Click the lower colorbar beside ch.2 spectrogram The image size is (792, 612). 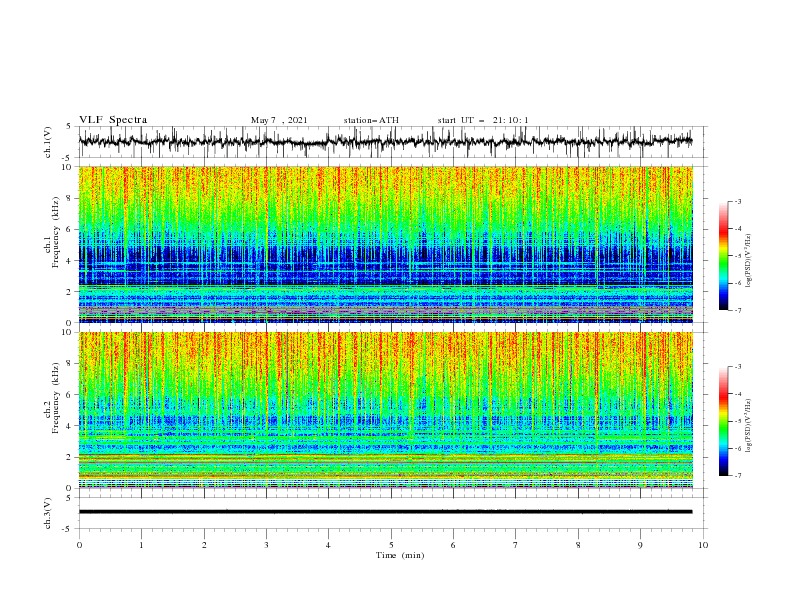tap(723, 421)
